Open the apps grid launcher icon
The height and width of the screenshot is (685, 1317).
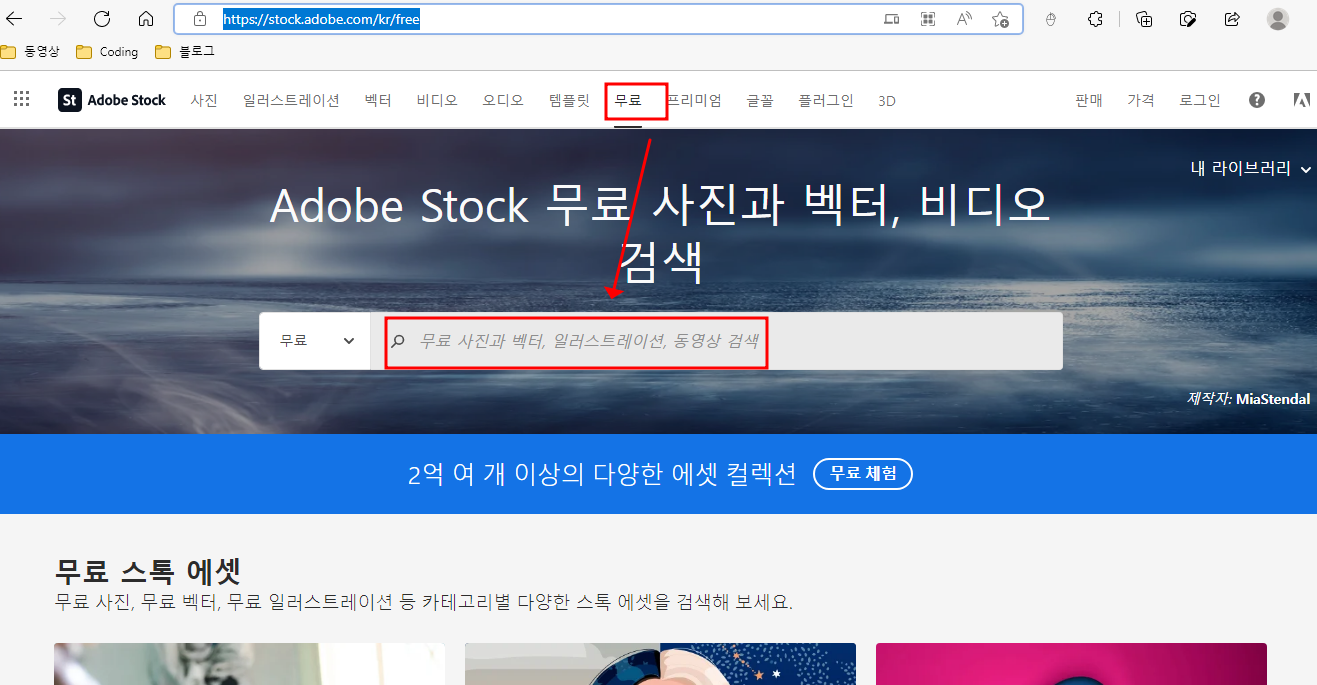21,99
